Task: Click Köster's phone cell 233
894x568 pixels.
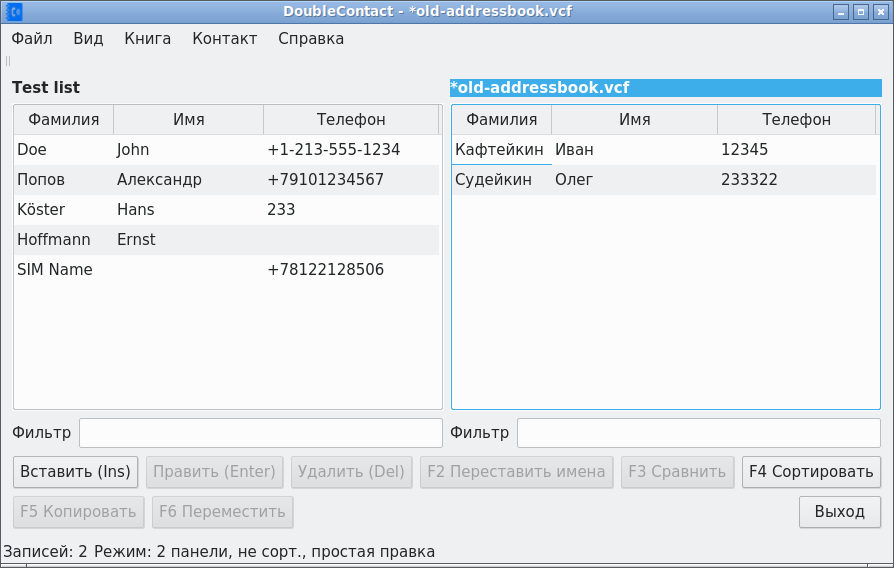Action: [x=351, y=210]
